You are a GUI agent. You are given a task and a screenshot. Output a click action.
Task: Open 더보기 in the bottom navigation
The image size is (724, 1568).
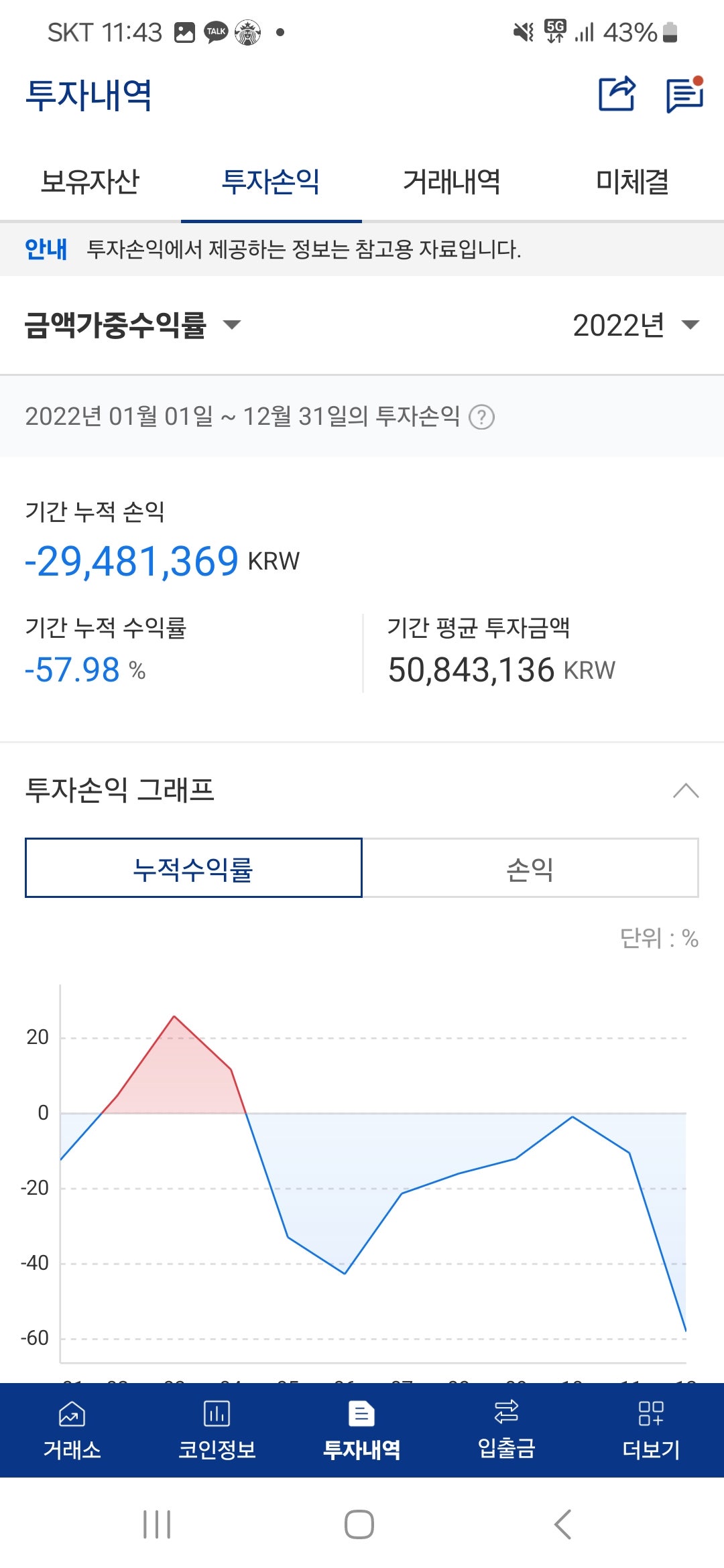coord(651,1430)
